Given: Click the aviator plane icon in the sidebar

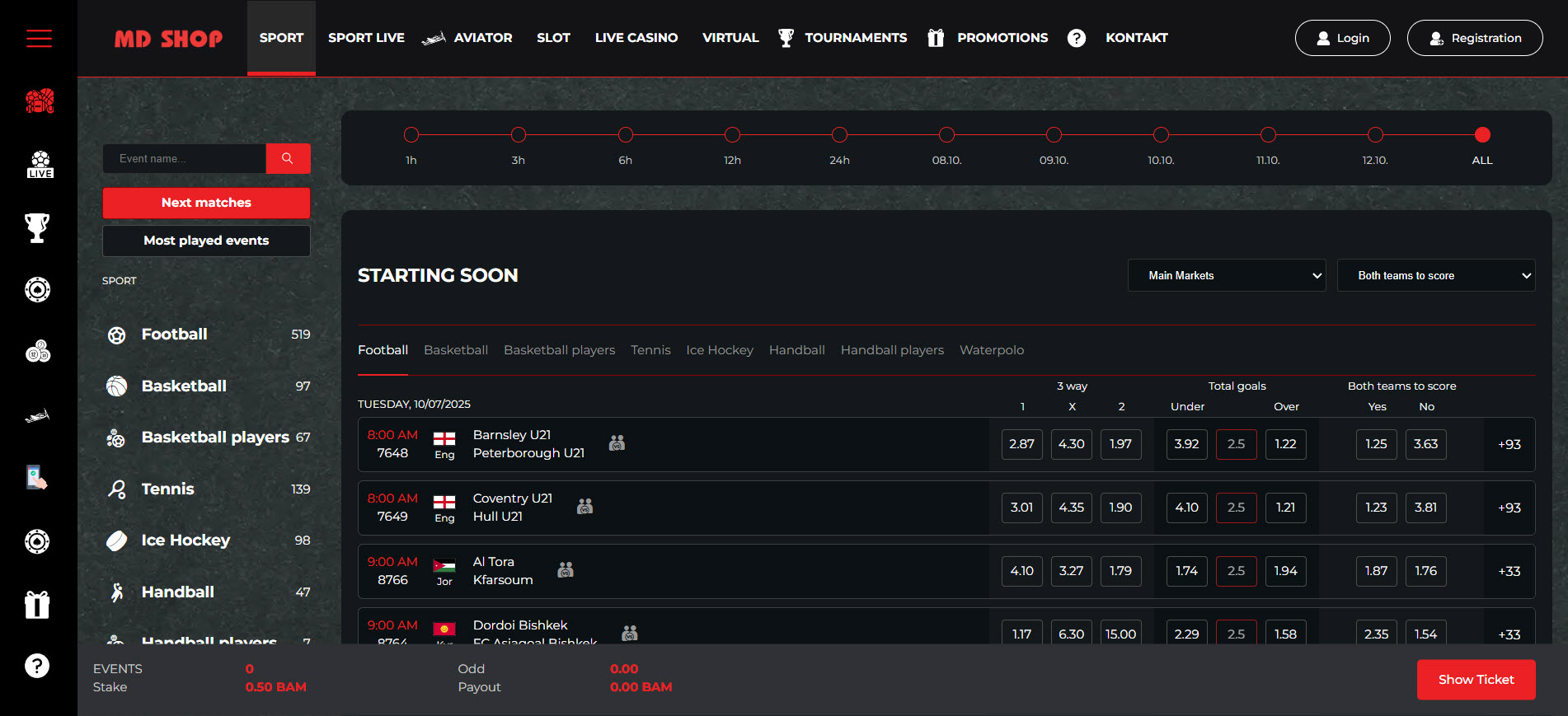Looking at the screenshot, I should 37,416.
